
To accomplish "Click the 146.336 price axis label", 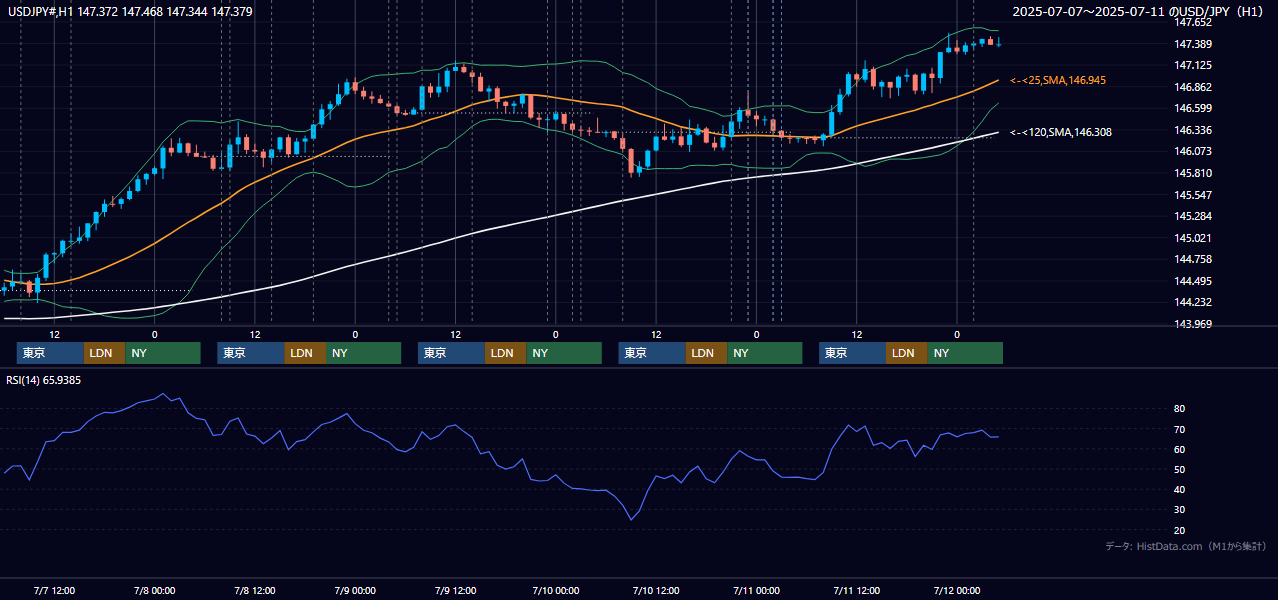I will [1194, 130].
